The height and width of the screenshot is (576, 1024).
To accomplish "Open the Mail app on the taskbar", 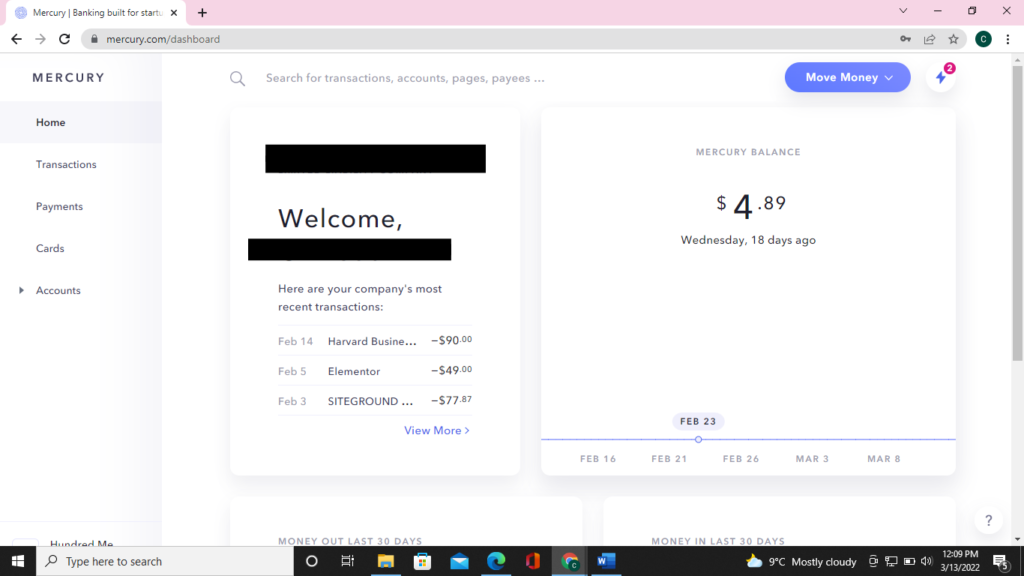I will (459, 561).
